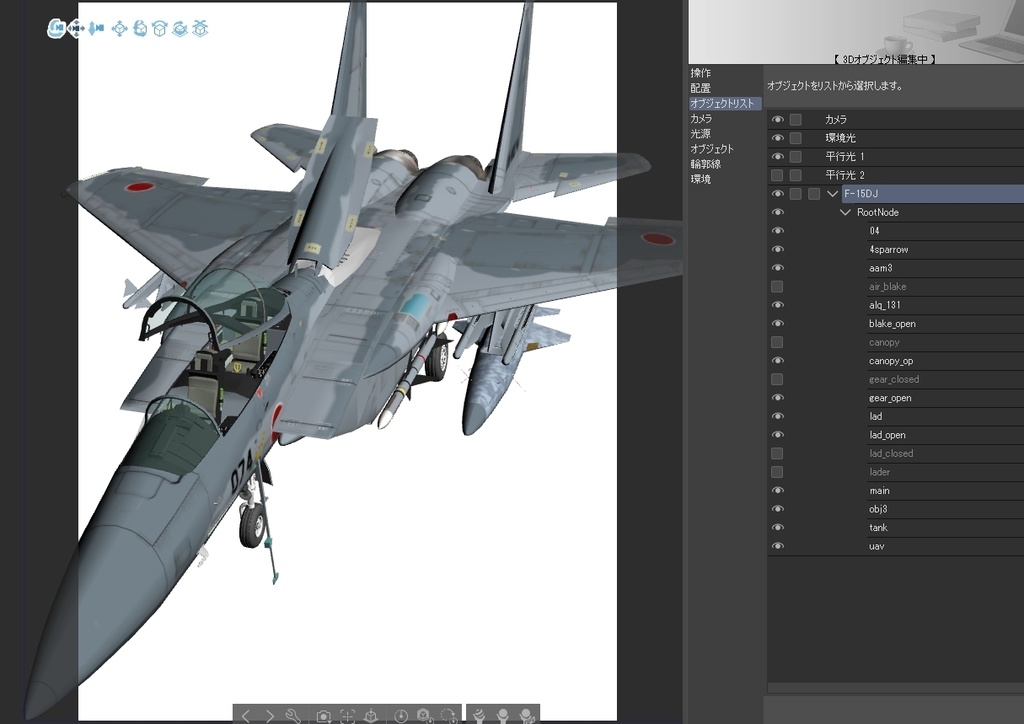
Task: Select the camera zoom forward-back icon
Action: tap(97, 28)
